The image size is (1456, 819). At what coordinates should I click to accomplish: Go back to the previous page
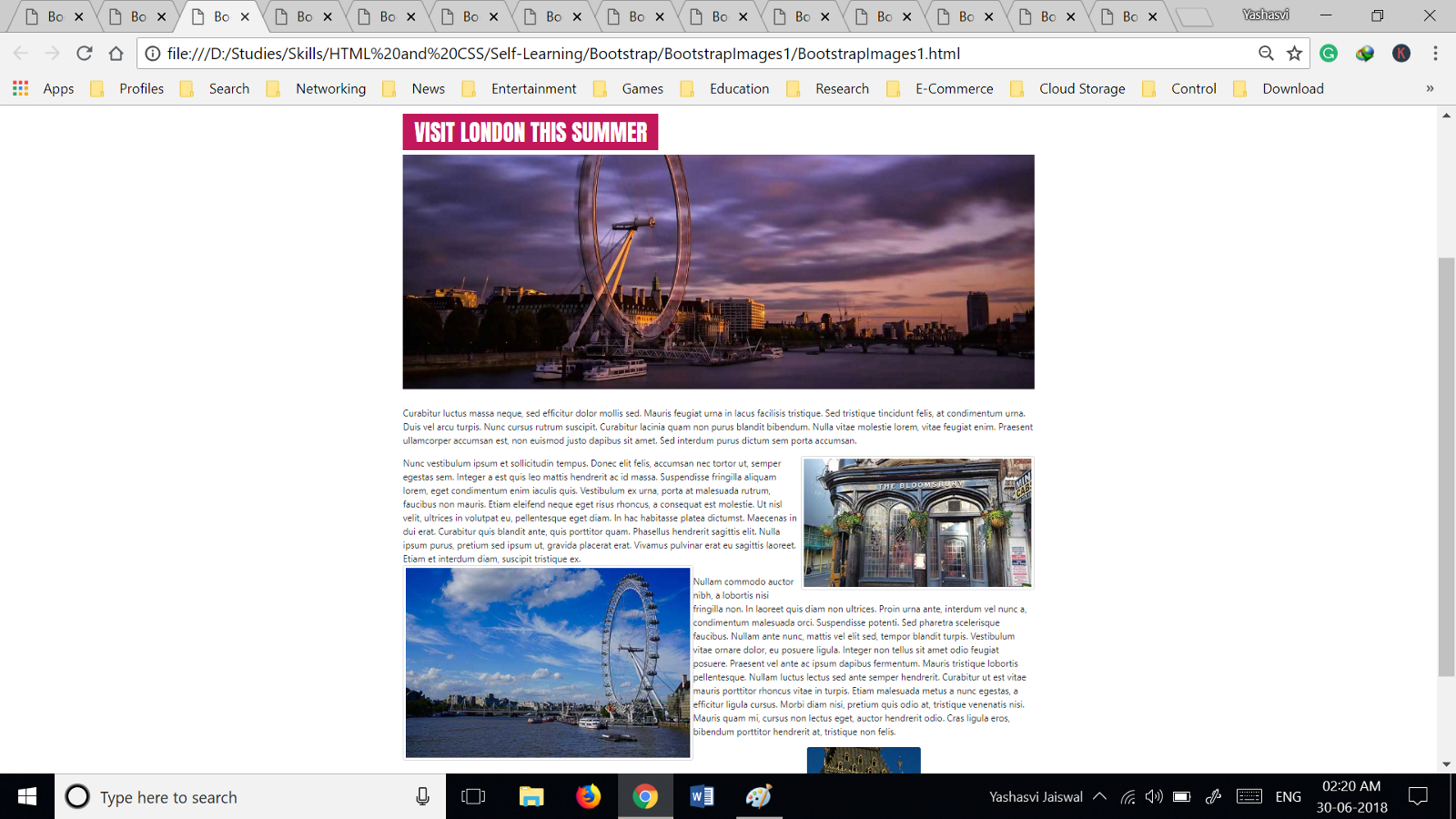[21, 54]
